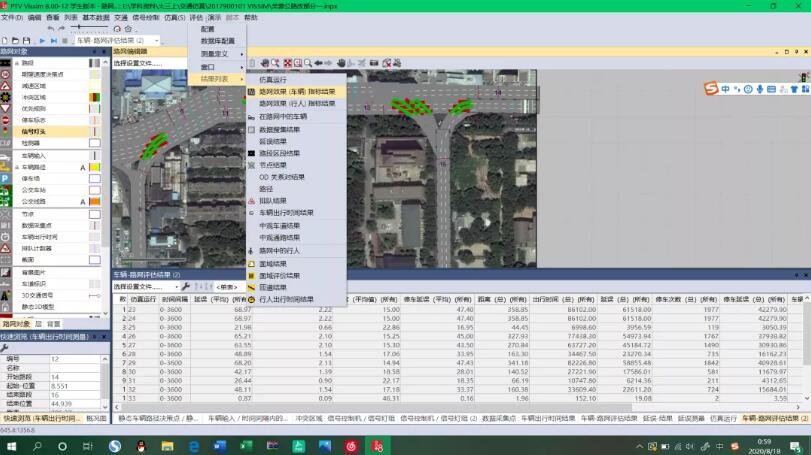The height and width of the screenshot is (455, 811).
Task: Expand the 窗口 submenu
Action: pos(217,67)
